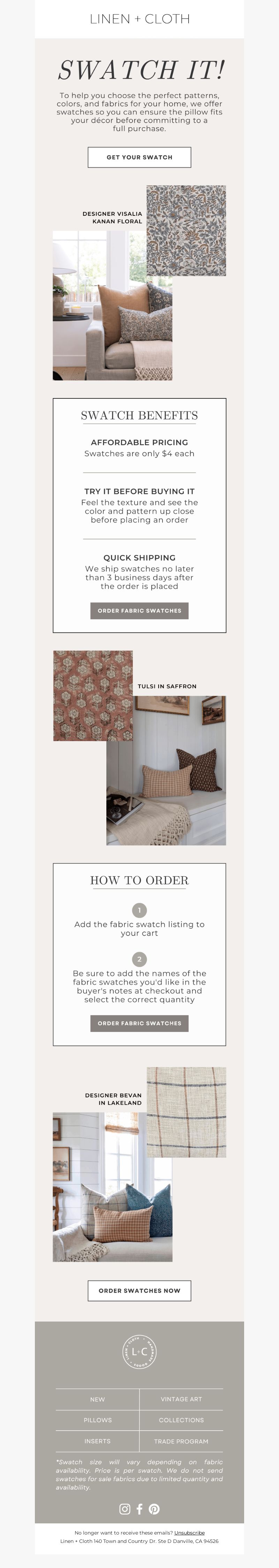Click Order Fabric Swatches under Swatch Benefits

139,610
